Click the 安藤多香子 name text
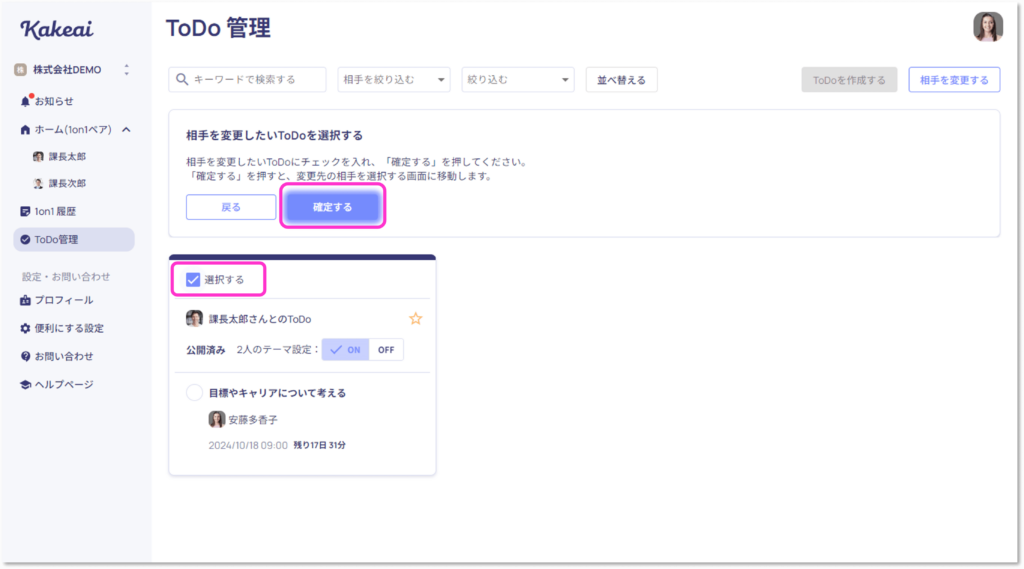This screenshot has height=569, width=1024. 253,420
